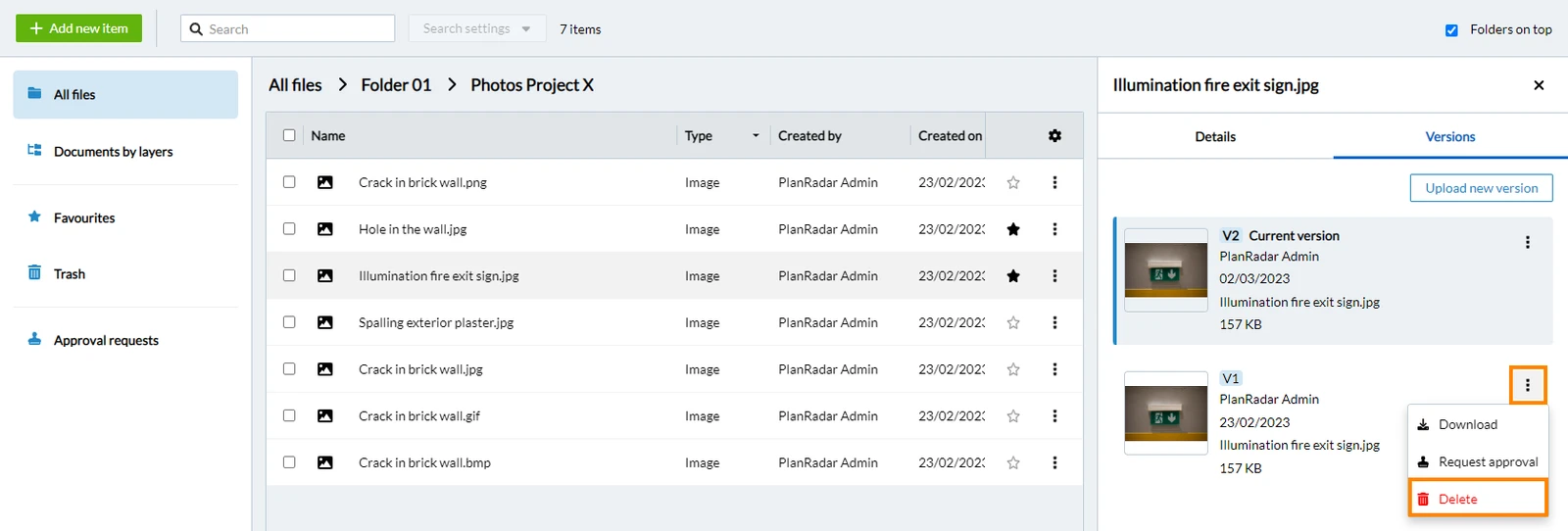Image resolution: width=1568 pixels, height=531 pixels.
Task: Click the Trash bin icon in sidebar
Action: pos(34,272)
